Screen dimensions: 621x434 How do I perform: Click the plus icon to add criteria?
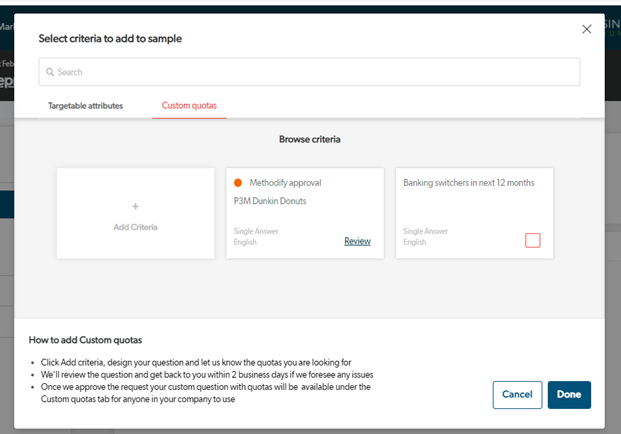(x=135, y=206)
